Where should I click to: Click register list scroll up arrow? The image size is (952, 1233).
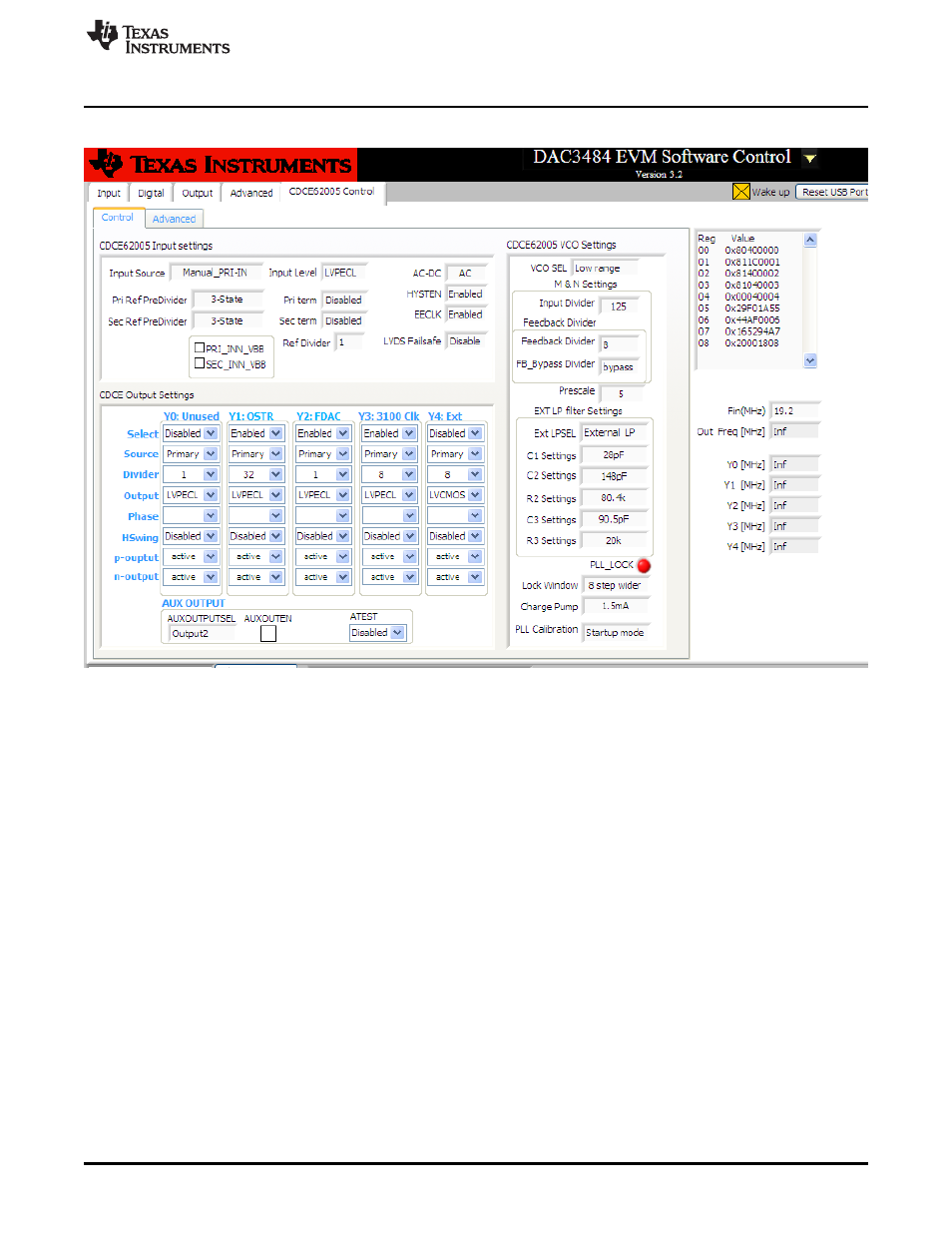click(810, 240)
